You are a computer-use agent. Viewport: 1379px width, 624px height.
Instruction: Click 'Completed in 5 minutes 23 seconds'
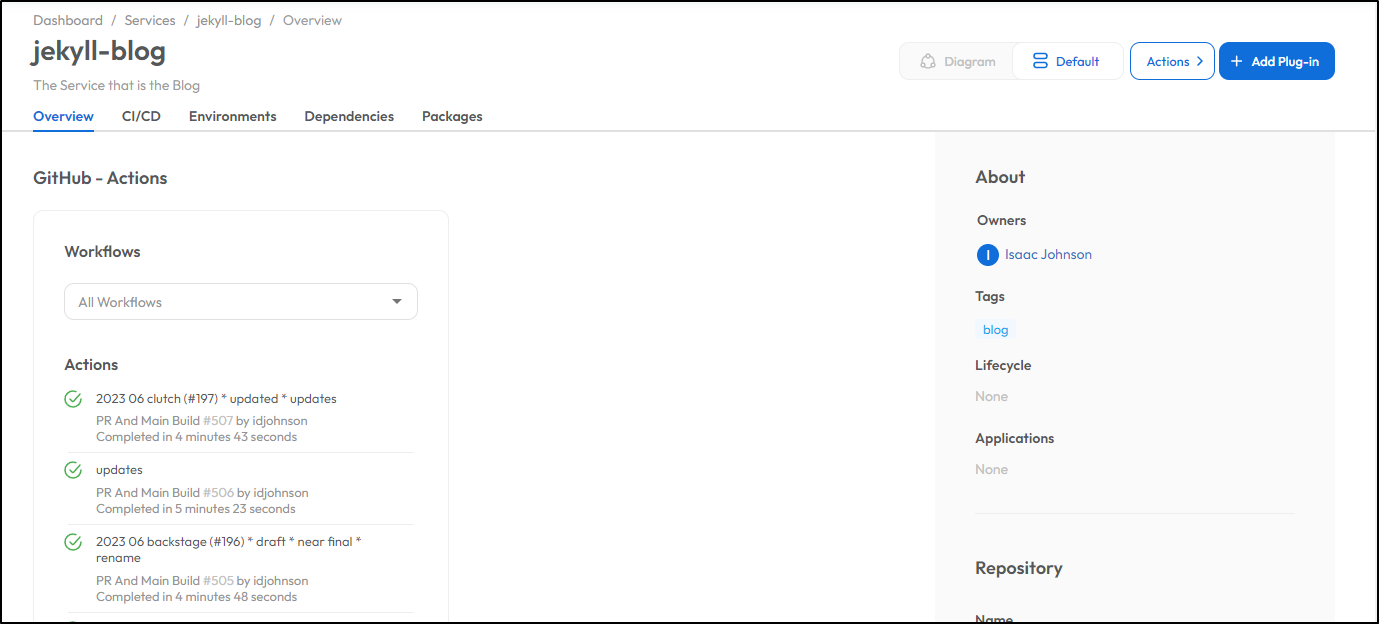coord(196,509)
